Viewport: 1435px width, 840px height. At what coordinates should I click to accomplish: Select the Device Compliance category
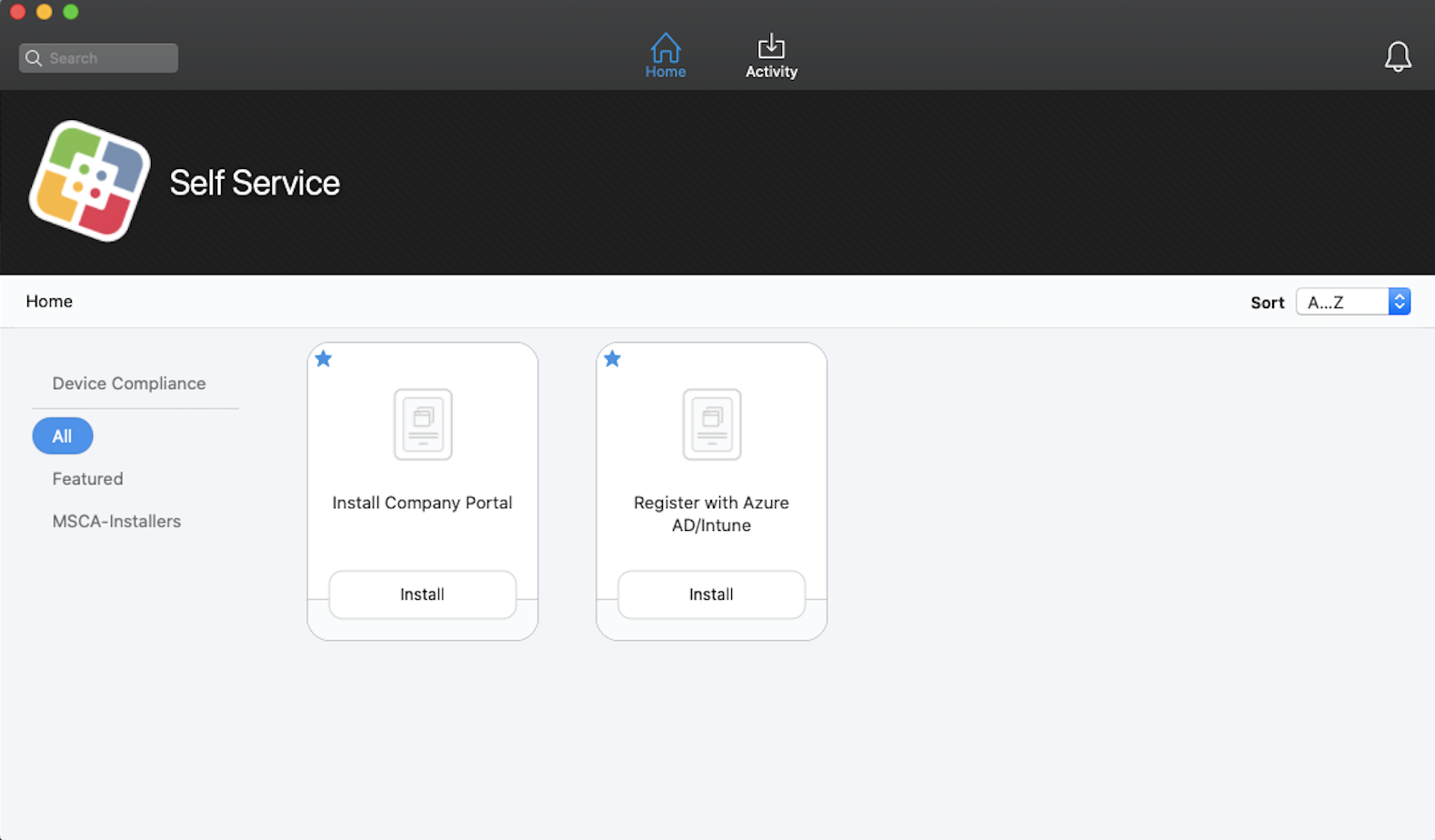pos(129,384)
